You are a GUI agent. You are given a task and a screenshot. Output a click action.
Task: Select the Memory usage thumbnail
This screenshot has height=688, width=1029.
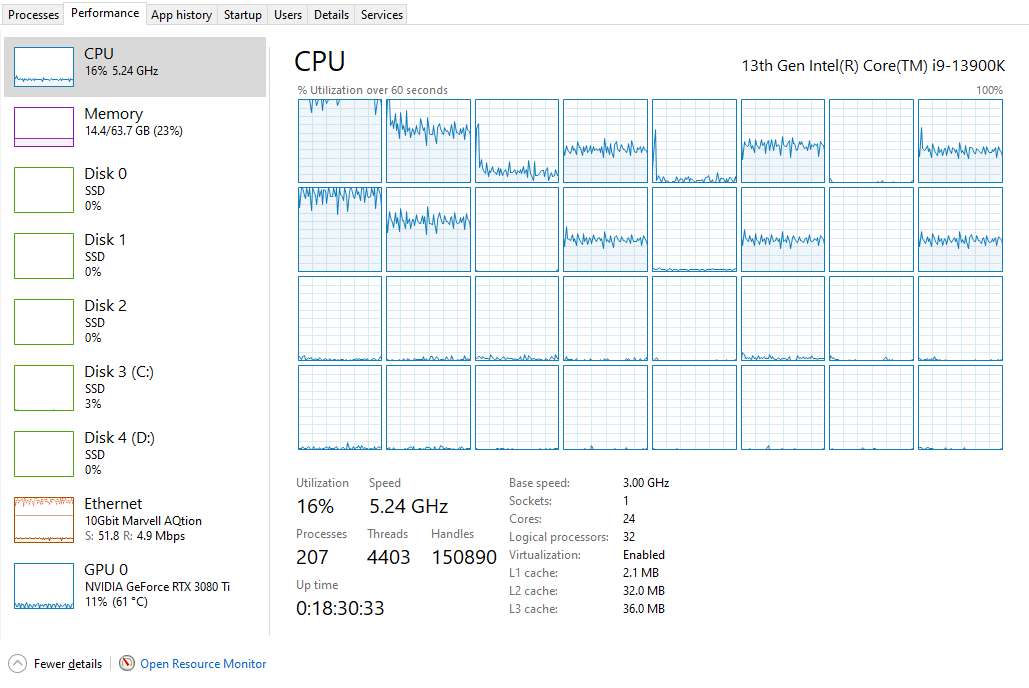[44, 127]
